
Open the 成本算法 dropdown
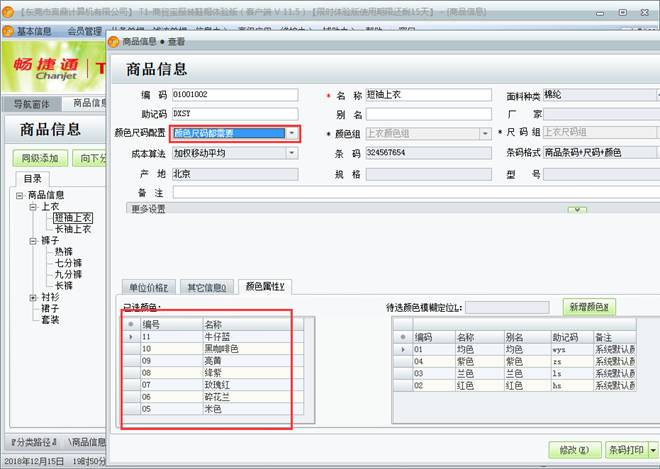pos(291,153)
